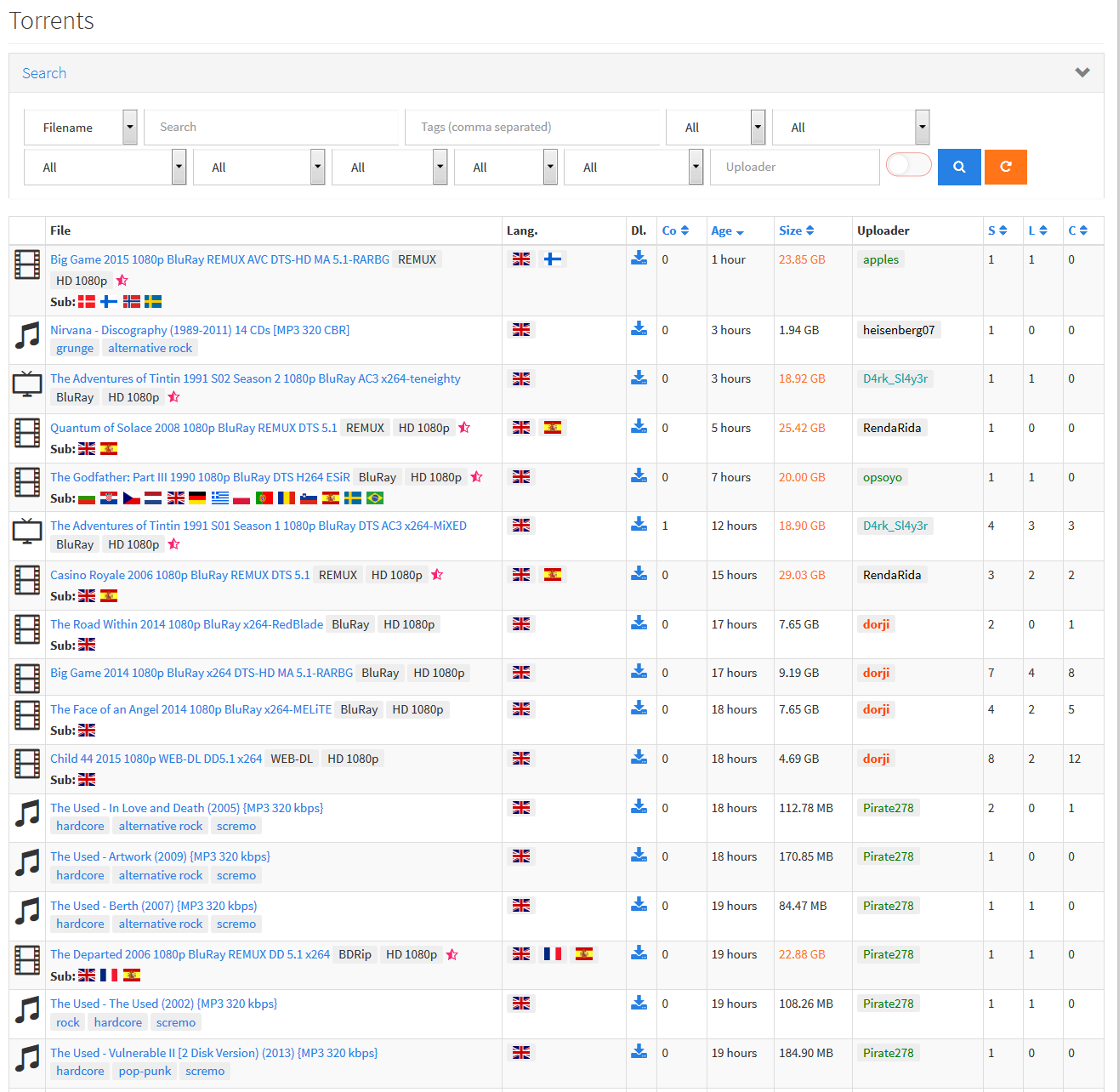Open the first All dropdown in the second filter row
This screenshot has width=1119, height=1092.
(105, 167)
